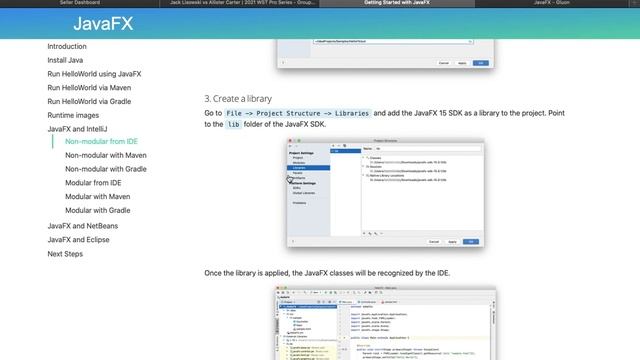Click the partial dialog screenshot above step 3
Image resolution: width=640 pixels, height=360 pixels.
385,53
